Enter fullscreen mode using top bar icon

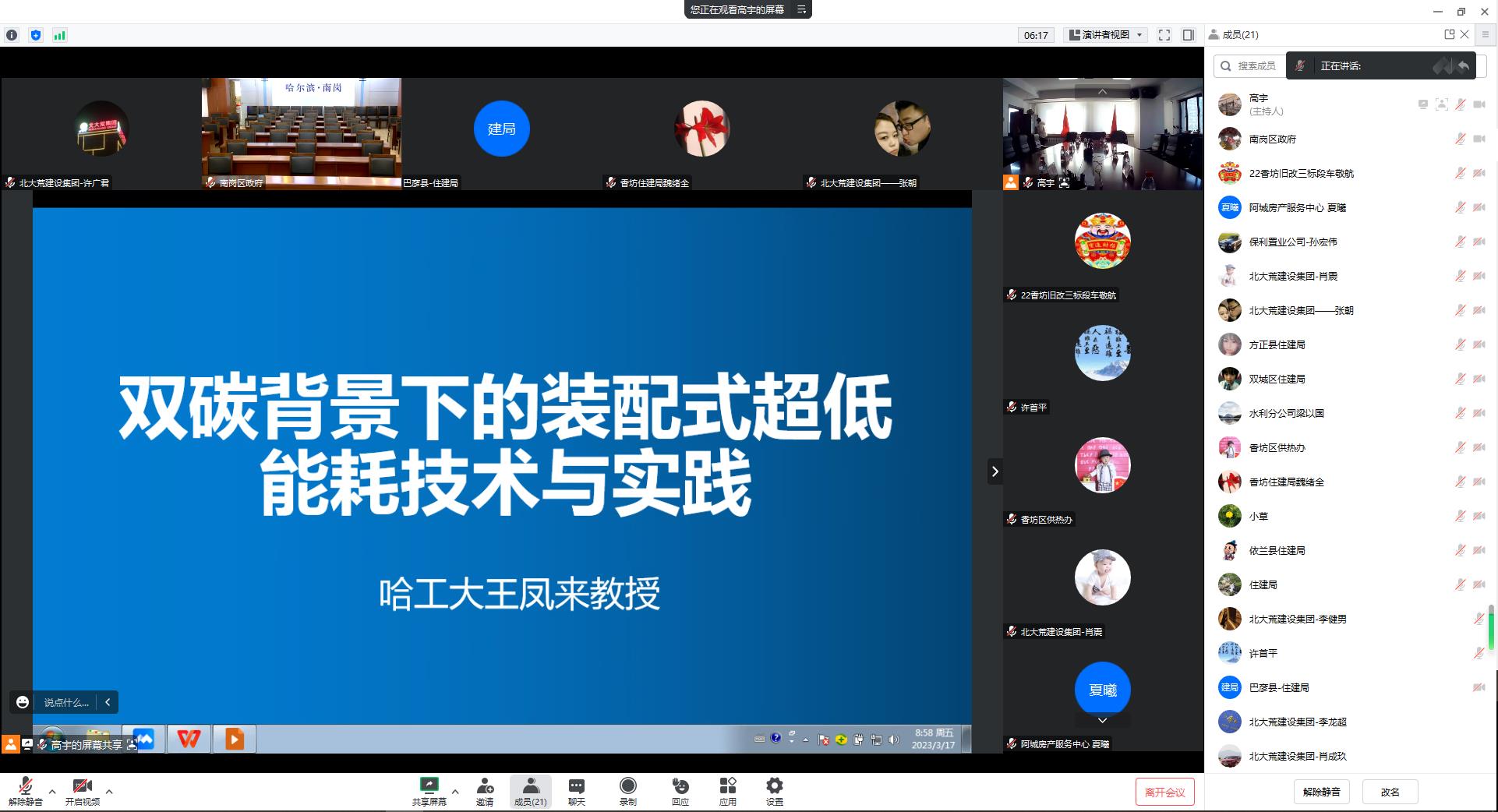1164,35
